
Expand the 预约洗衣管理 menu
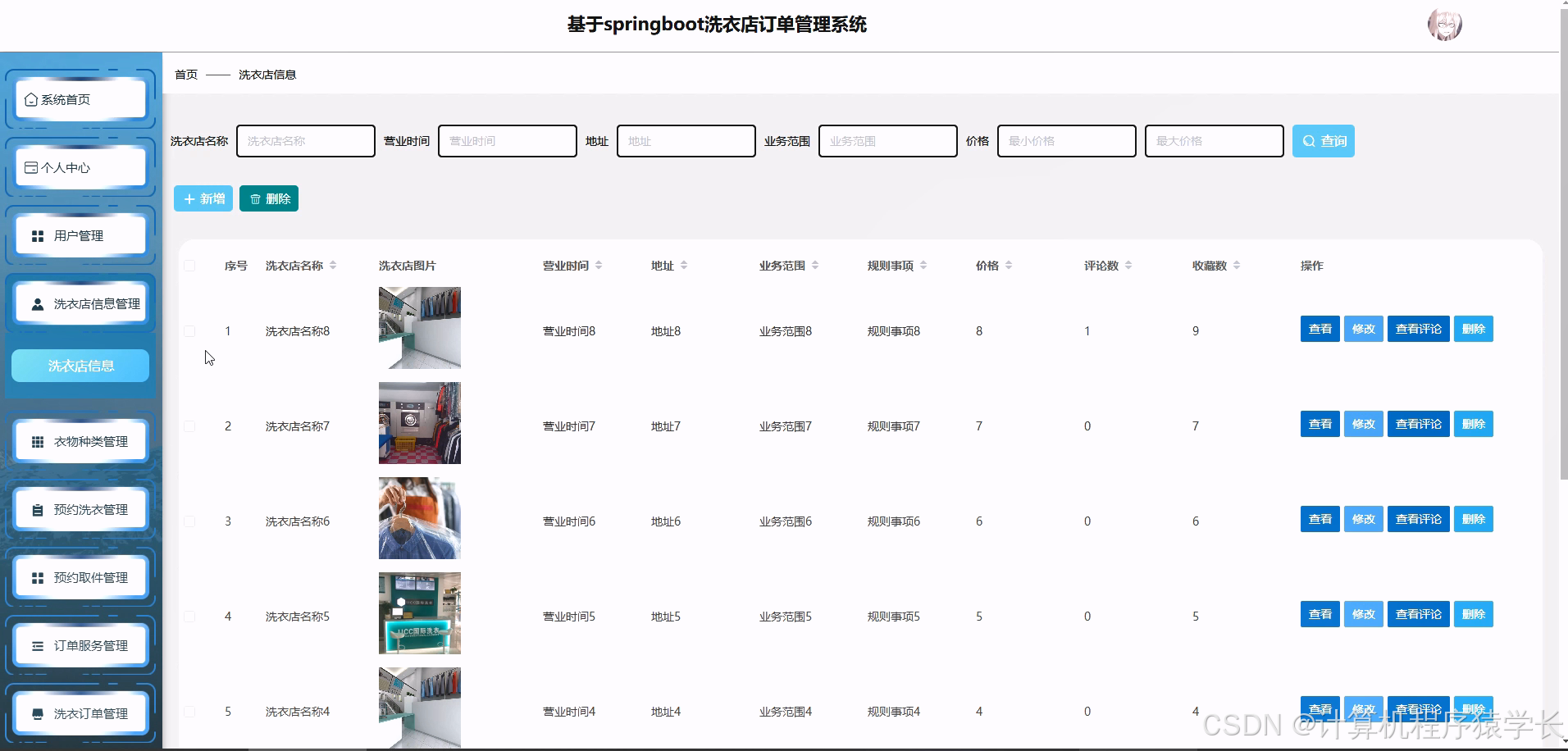[x=80, y=510]
